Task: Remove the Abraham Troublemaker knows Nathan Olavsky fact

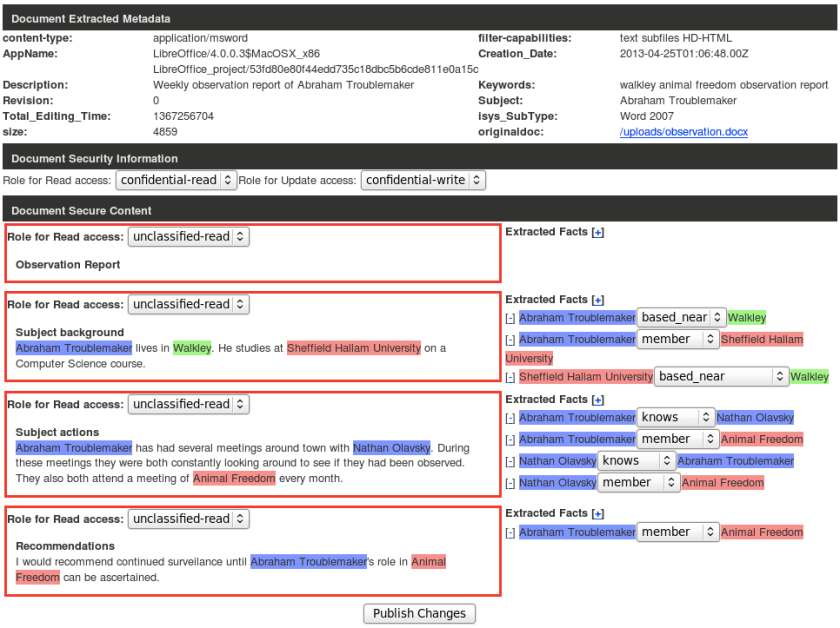Action: (x=510, y=418)
